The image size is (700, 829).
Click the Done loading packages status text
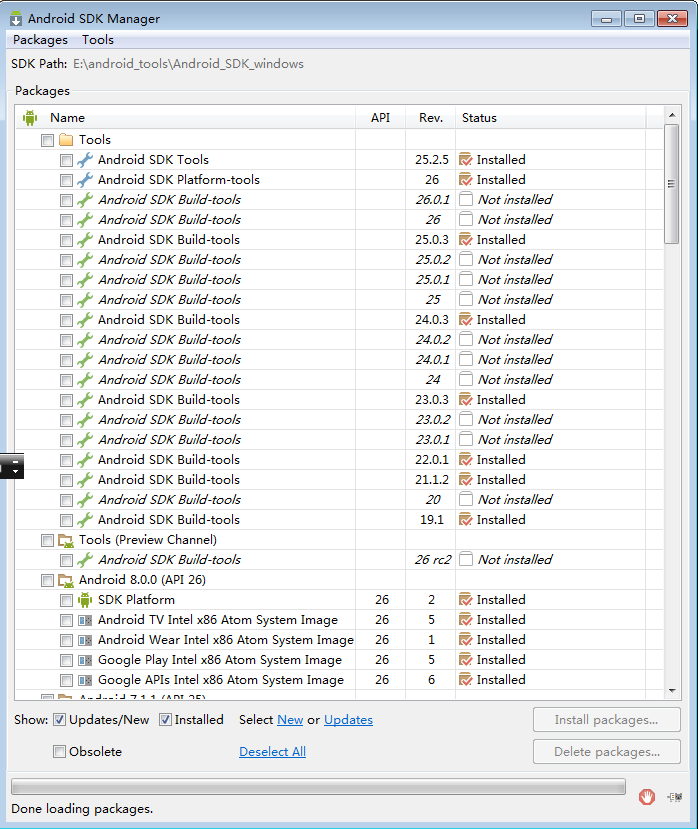click(x=82, y=809)
